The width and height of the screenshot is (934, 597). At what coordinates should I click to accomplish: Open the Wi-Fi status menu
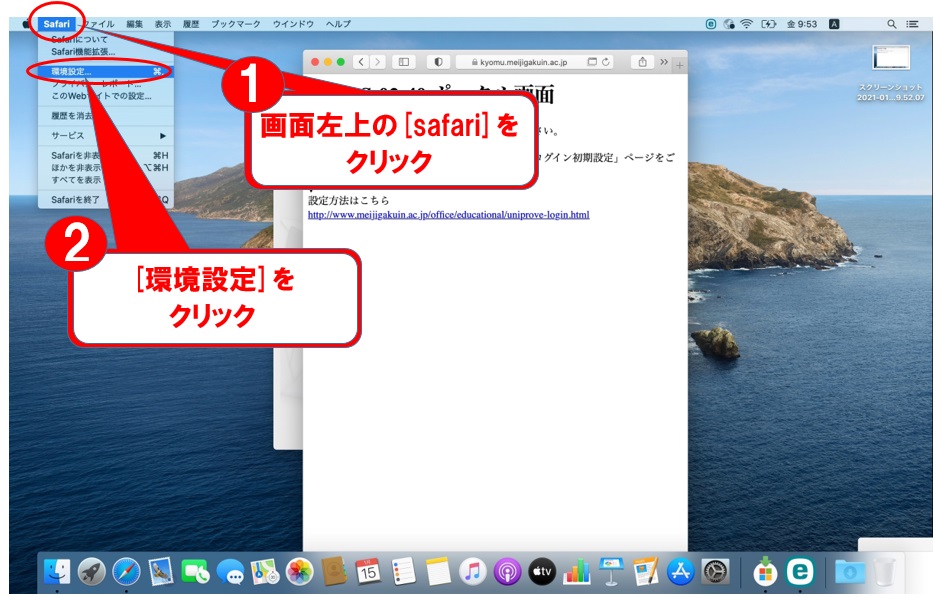746,24
